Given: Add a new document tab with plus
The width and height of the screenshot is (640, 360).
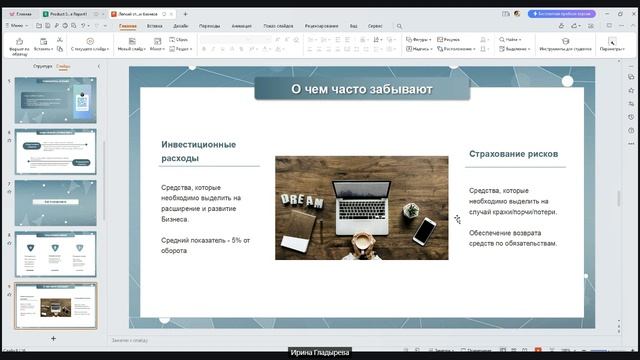Looking at the screenshot, I should pos(185,14).
